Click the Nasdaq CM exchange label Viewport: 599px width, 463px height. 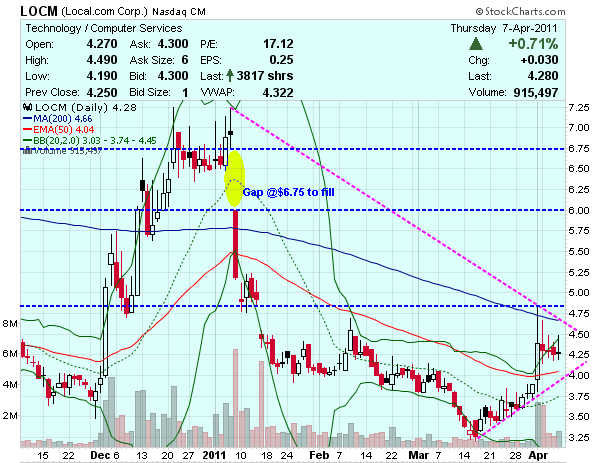coord(179,12)
